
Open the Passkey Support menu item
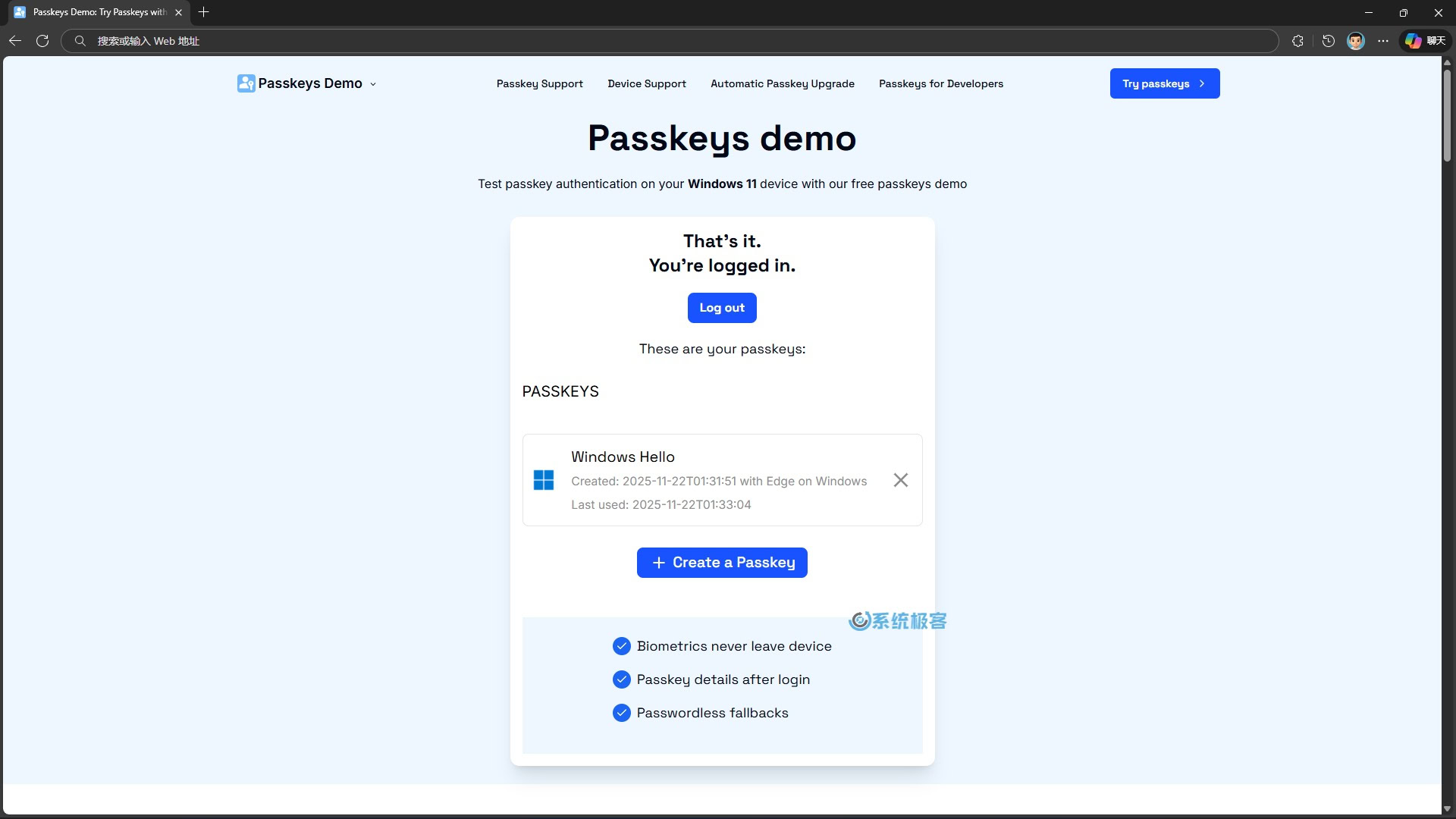539,83
